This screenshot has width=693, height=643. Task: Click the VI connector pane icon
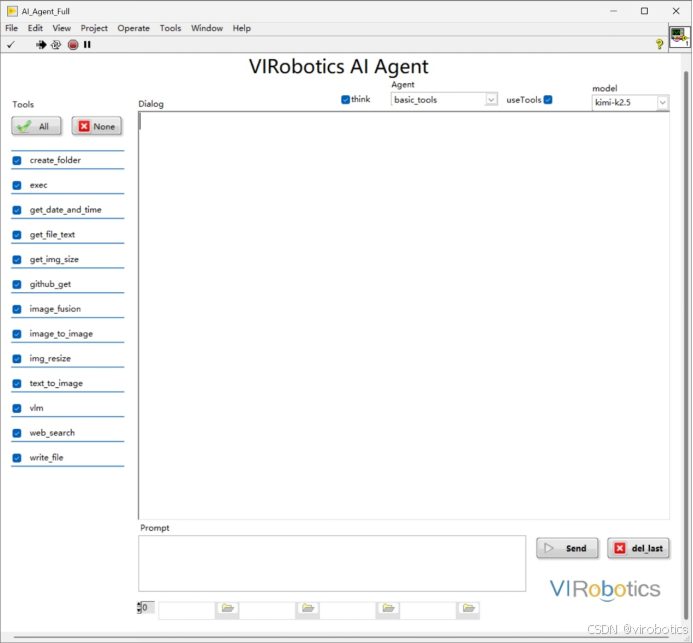coord(680,37)
